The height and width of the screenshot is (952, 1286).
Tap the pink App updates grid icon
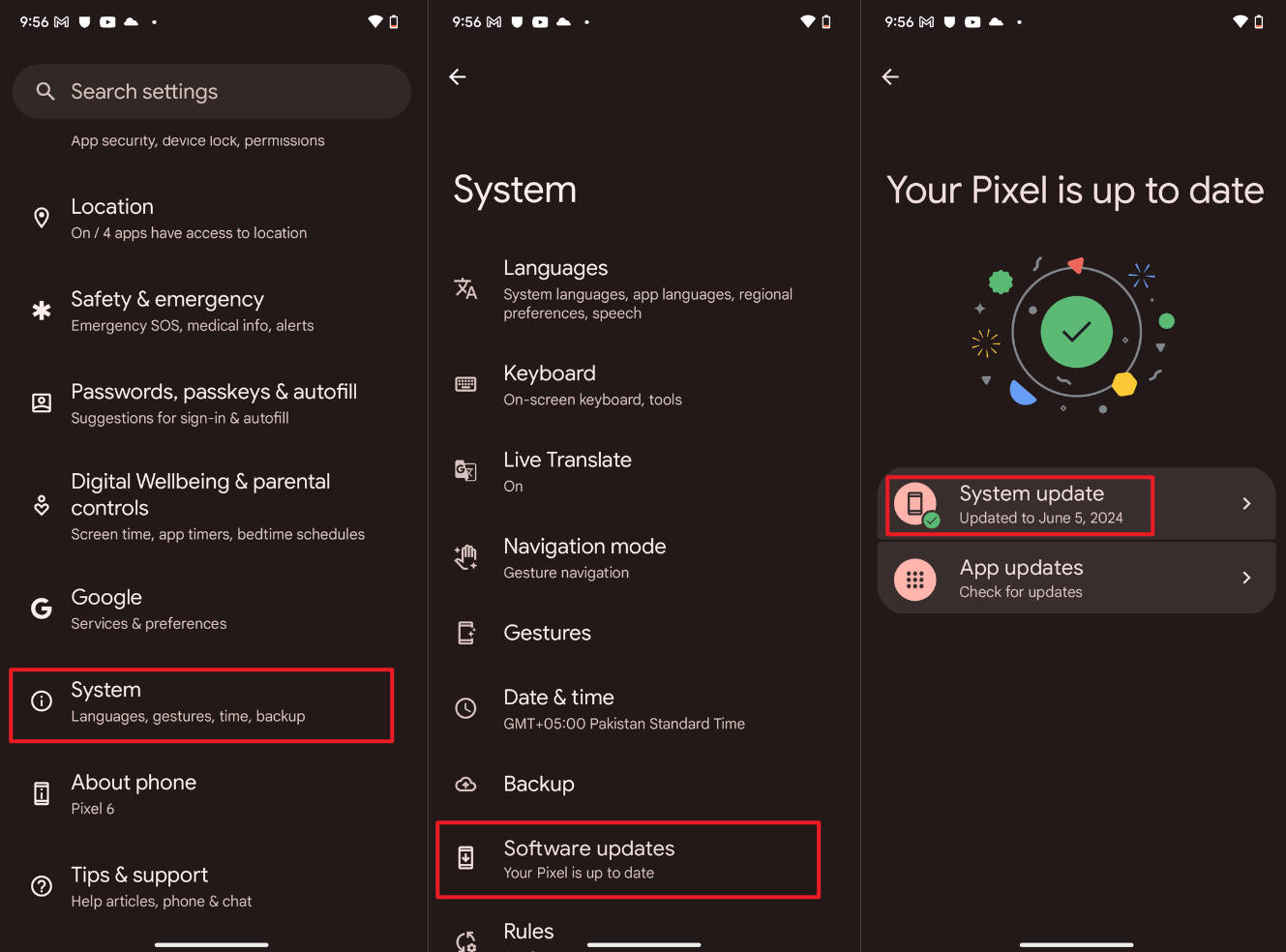pyautogui.click(x=915, y=580)
